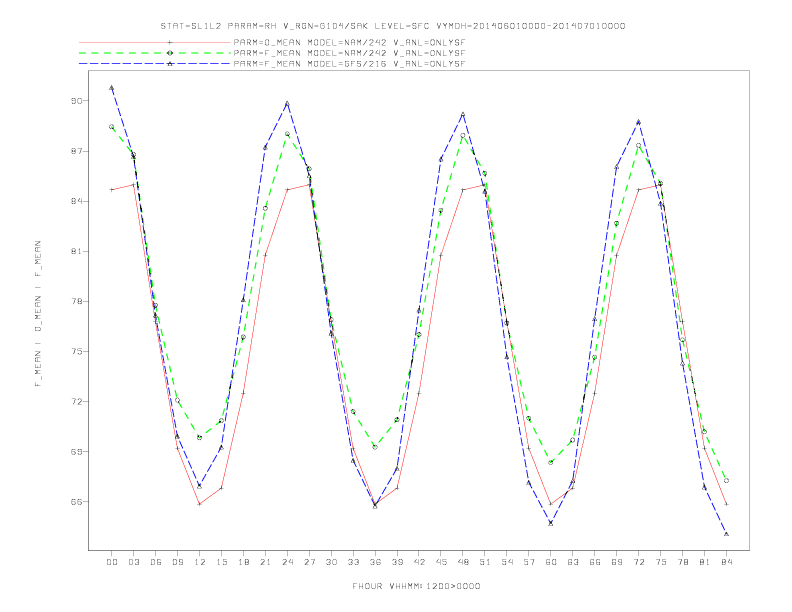Click the blue triangle data point at hour 00
792x612 pixels.
pos(112,88)
